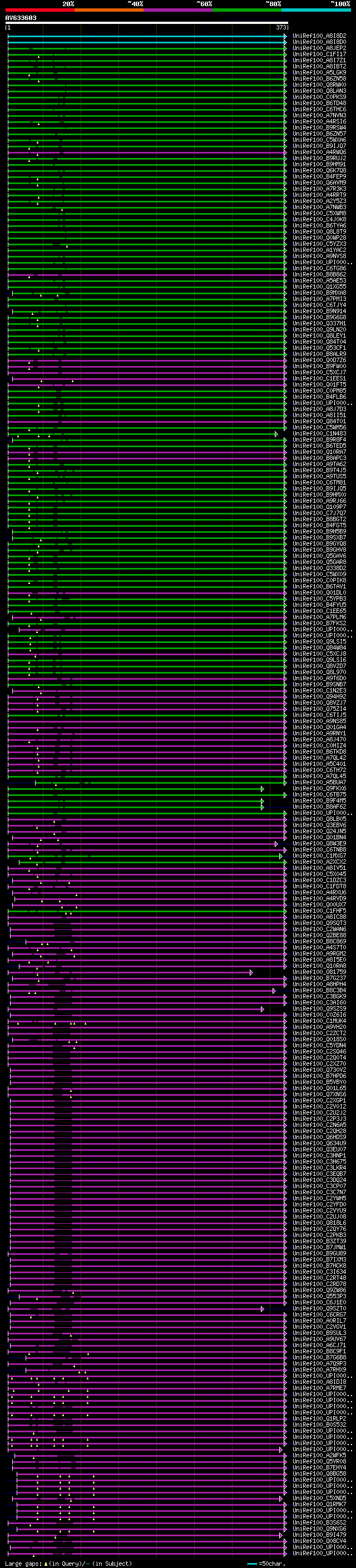
Task: Click the UniRef100_B9I479 label
Action: [319, 1535]
